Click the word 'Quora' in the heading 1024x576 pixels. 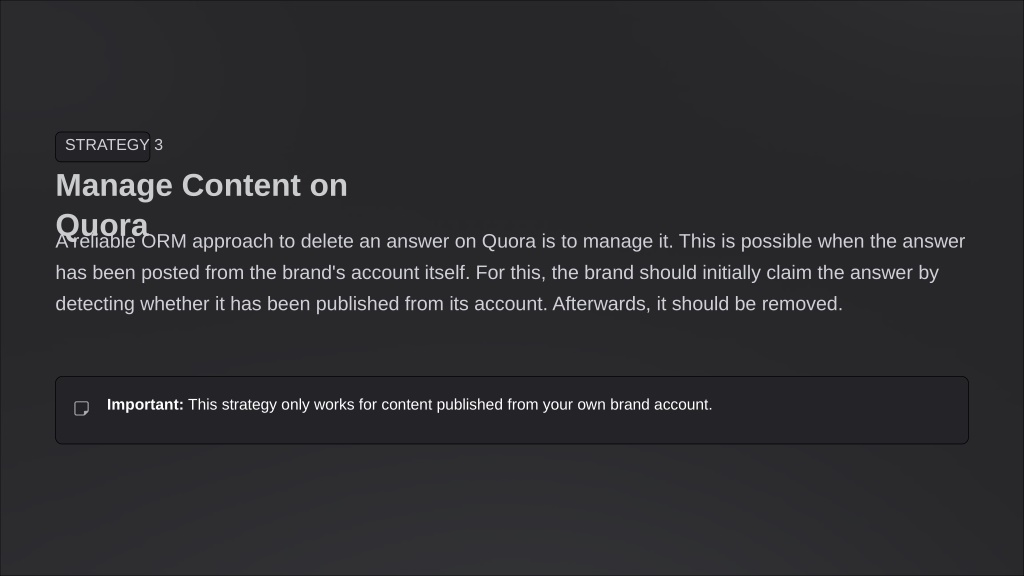[x=102, y=221]
